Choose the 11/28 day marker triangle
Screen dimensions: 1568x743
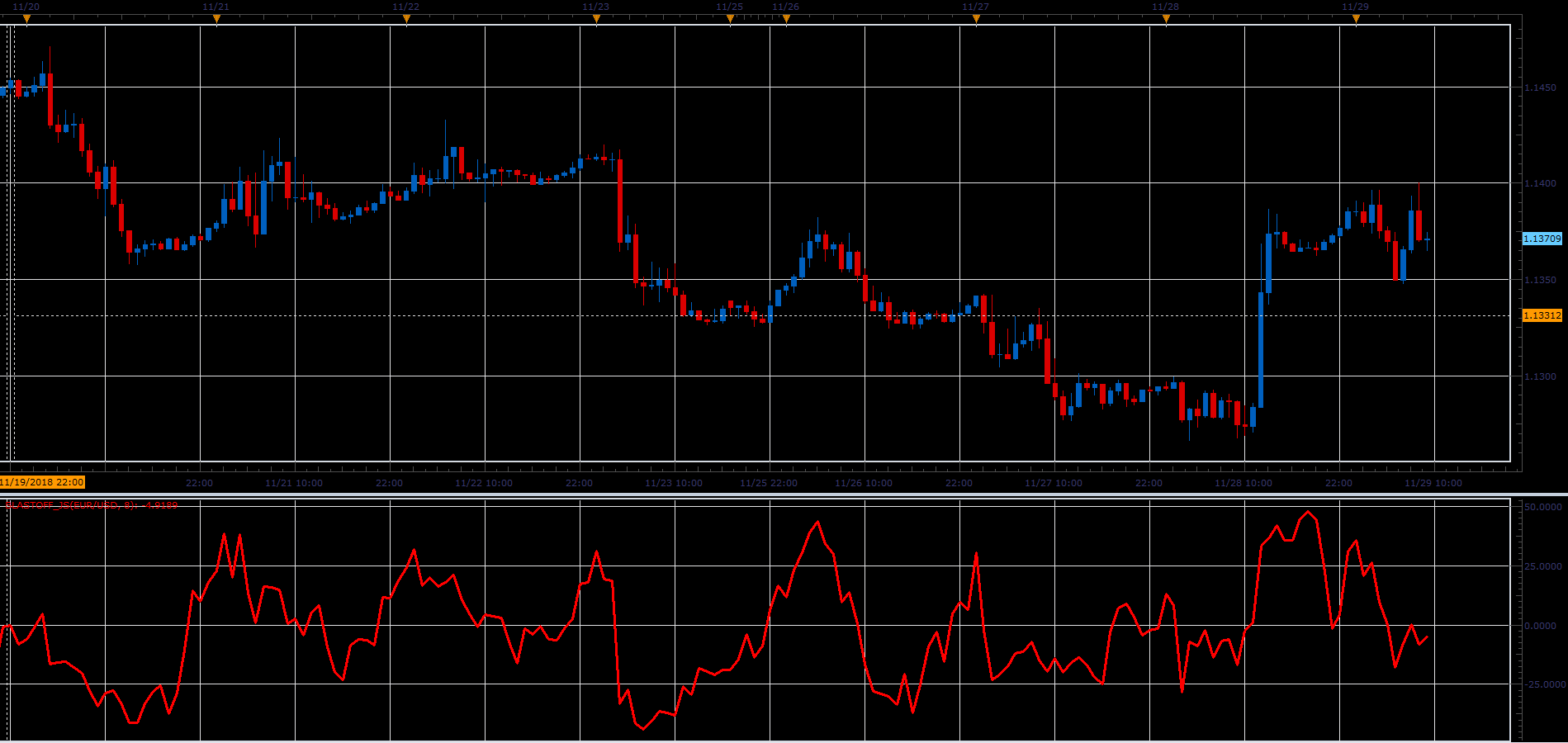tap(1166, 19)
